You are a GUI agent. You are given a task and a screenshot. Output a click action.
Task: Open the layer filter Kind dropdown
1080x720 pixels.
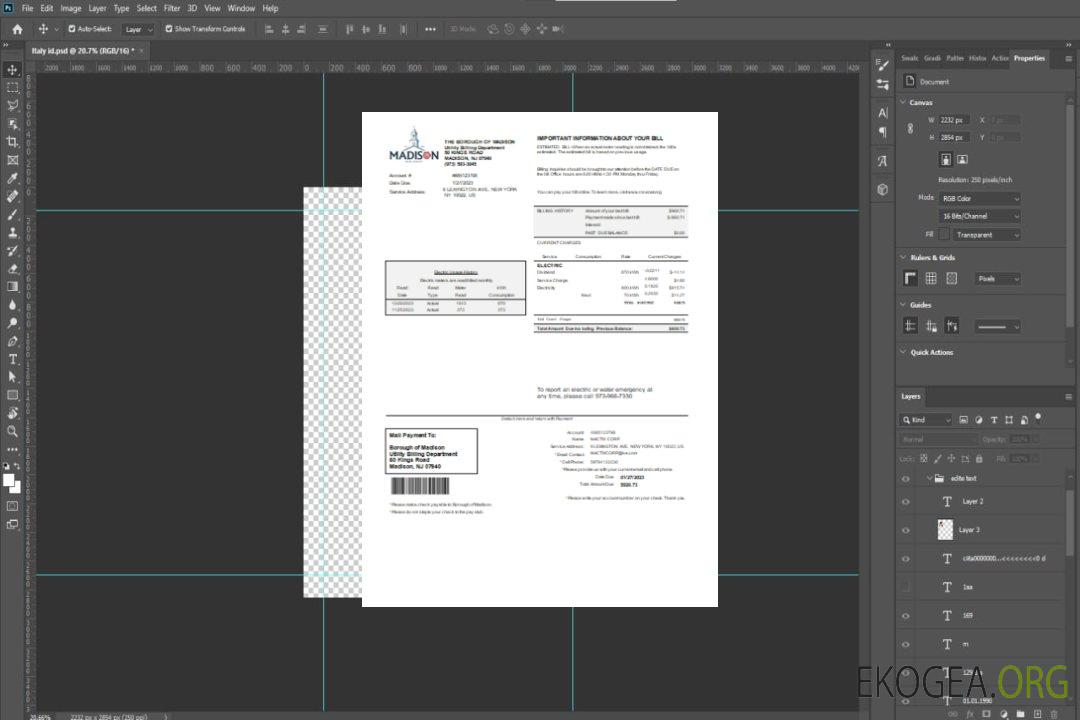926,420
